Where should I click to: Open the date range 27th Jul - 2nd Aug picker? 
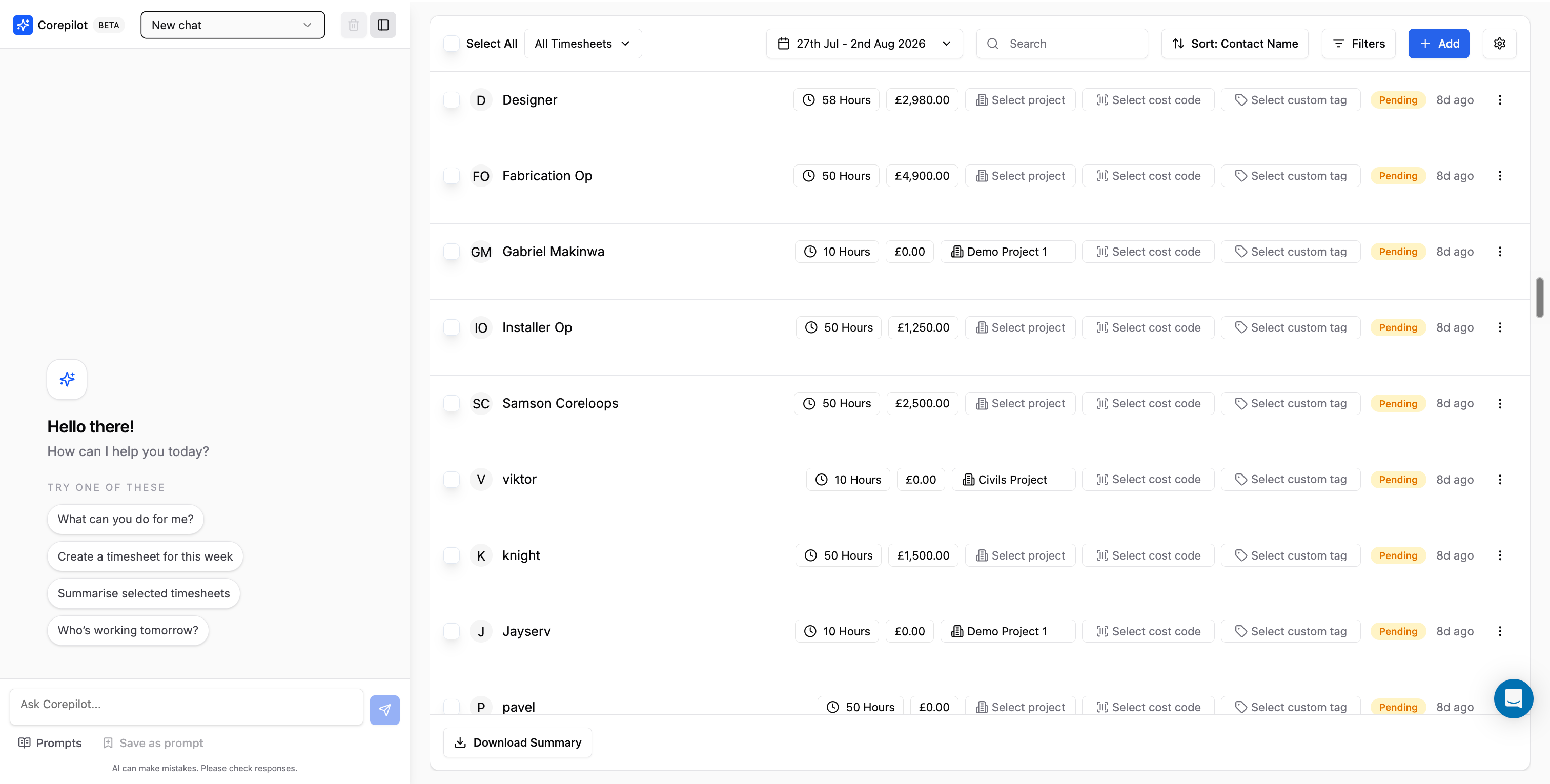[864, 44]
